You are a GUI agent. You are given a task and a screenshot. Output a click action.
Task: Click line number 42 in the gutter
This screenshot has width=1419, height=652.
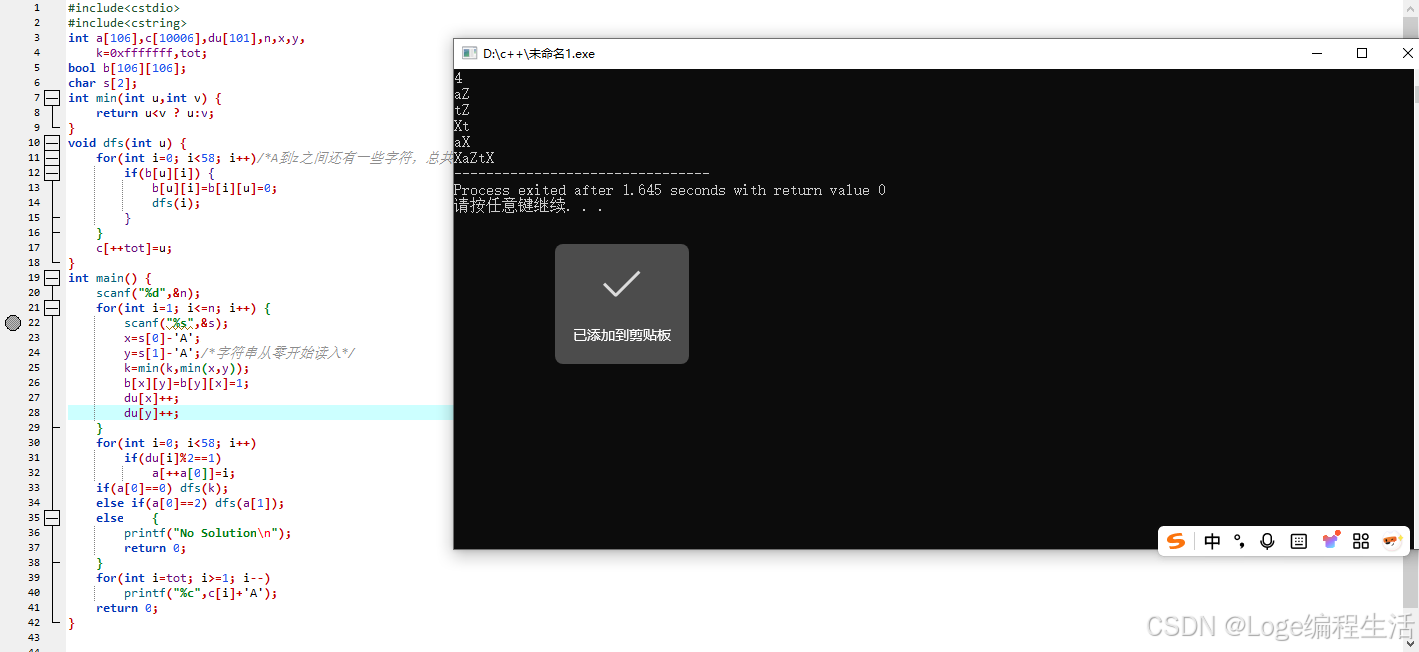[34, 623]
